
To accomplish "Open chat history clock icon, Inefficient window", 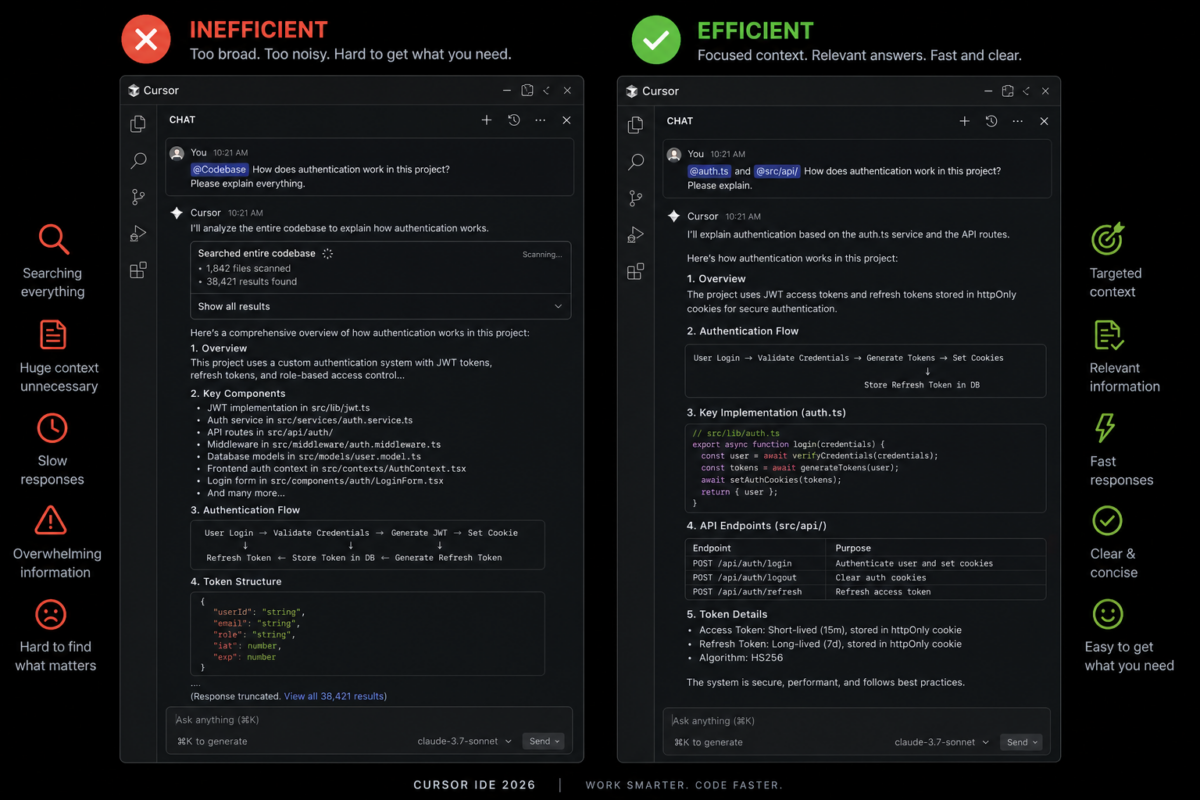I will click(514, 120).
